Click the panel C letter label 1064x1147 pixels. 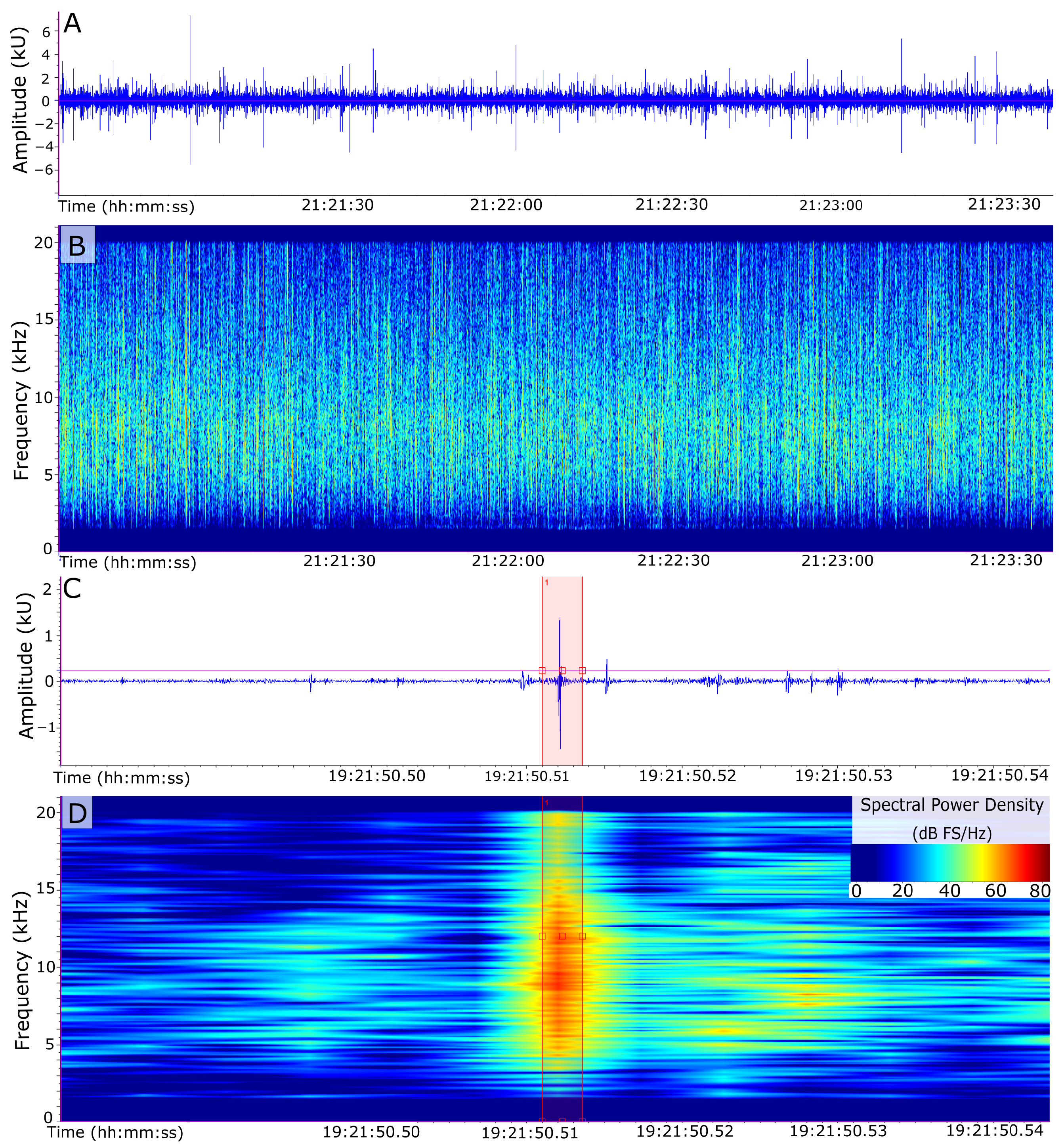pos(73,589)
